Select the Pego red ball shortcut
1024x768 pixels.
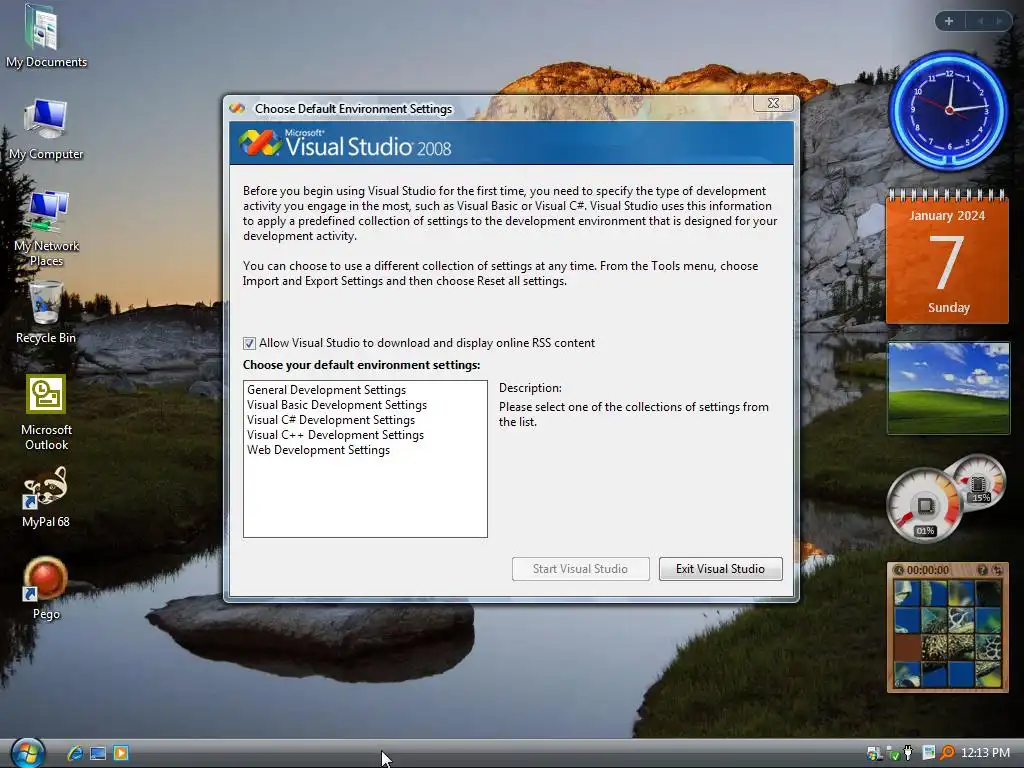pos(46,588)
